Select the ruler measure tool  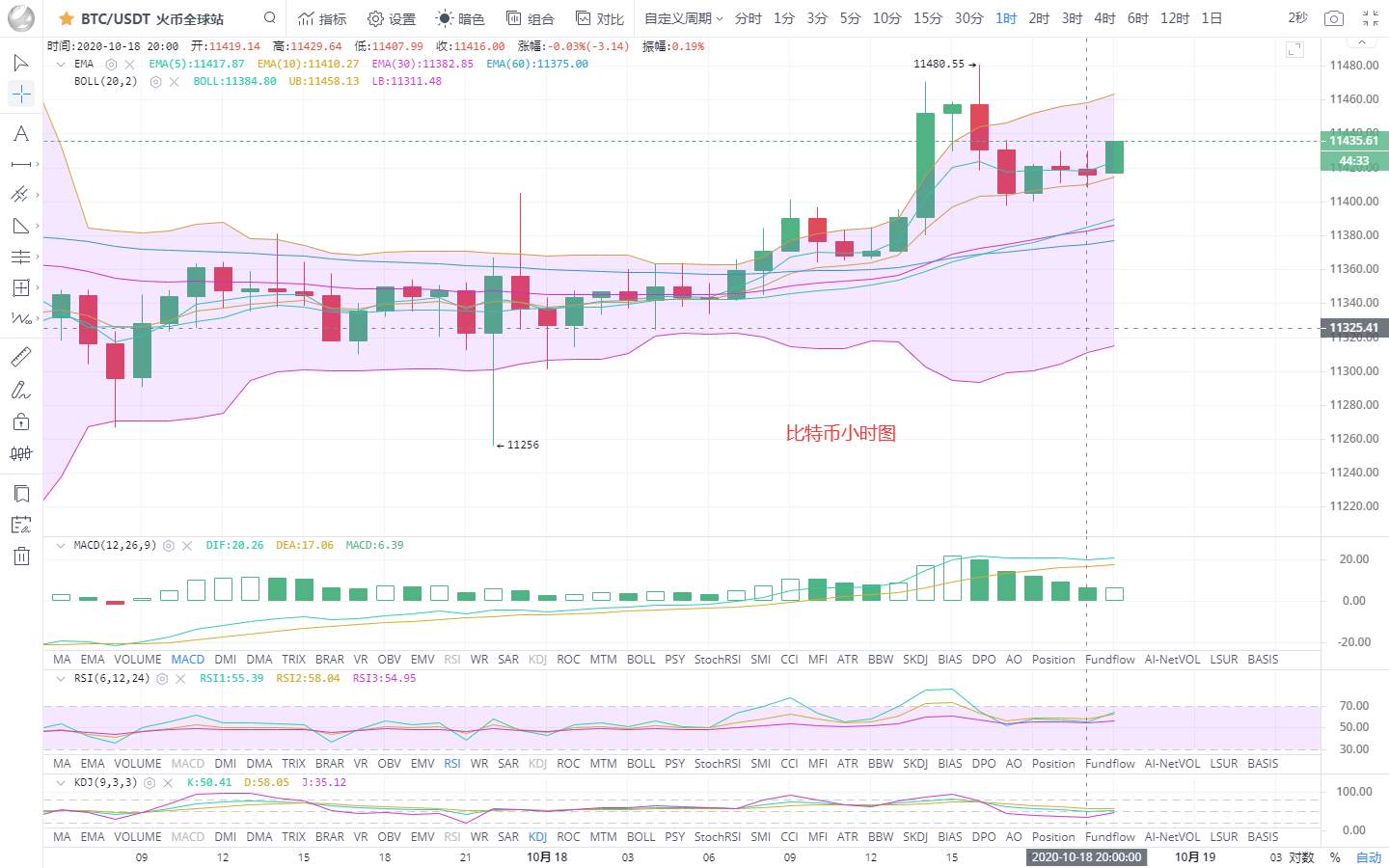(x=21, y=358)
